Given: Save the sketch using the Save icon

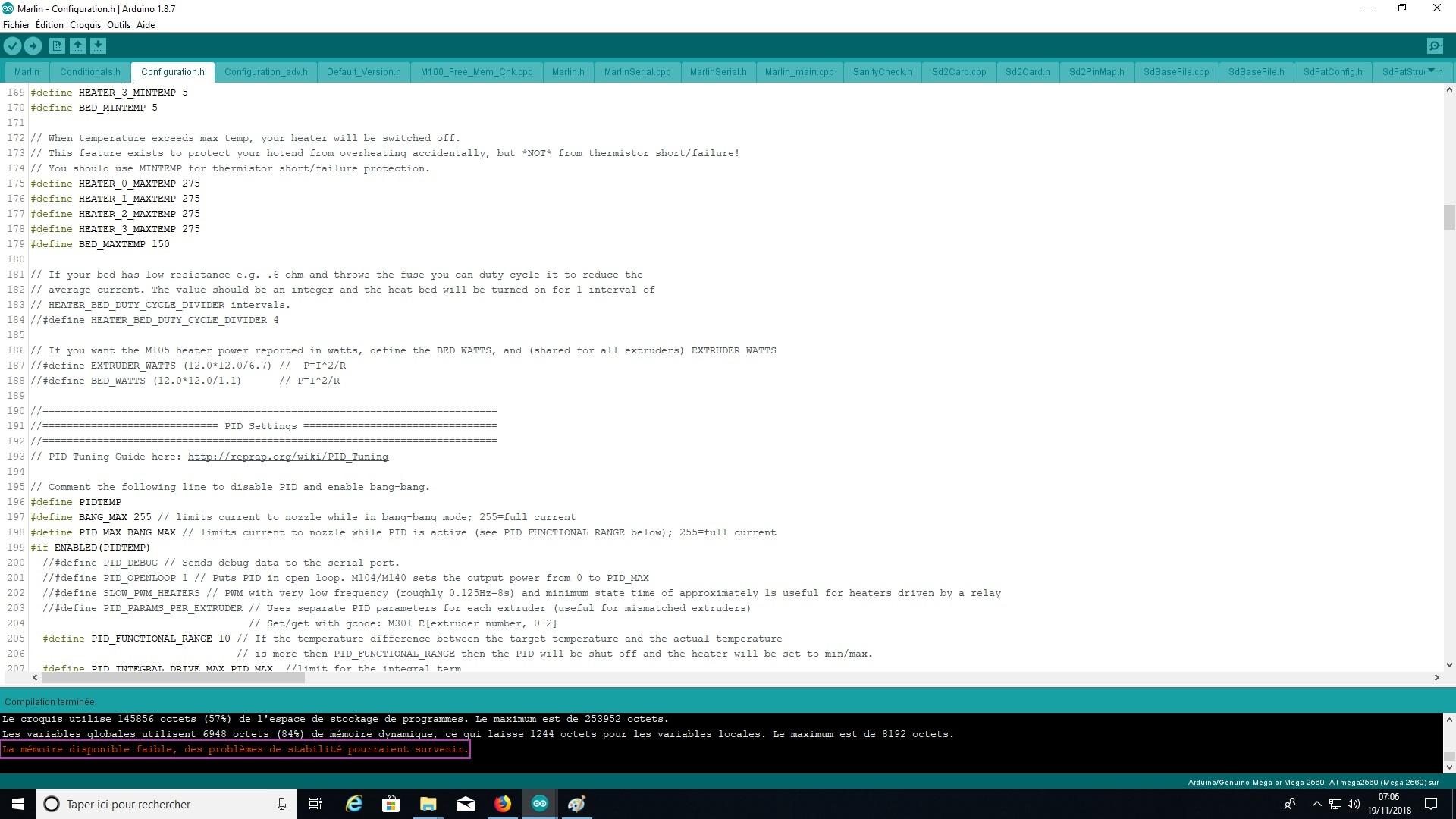Looking at the screenshot, I should pyautogui.click(x=98, y=46).
